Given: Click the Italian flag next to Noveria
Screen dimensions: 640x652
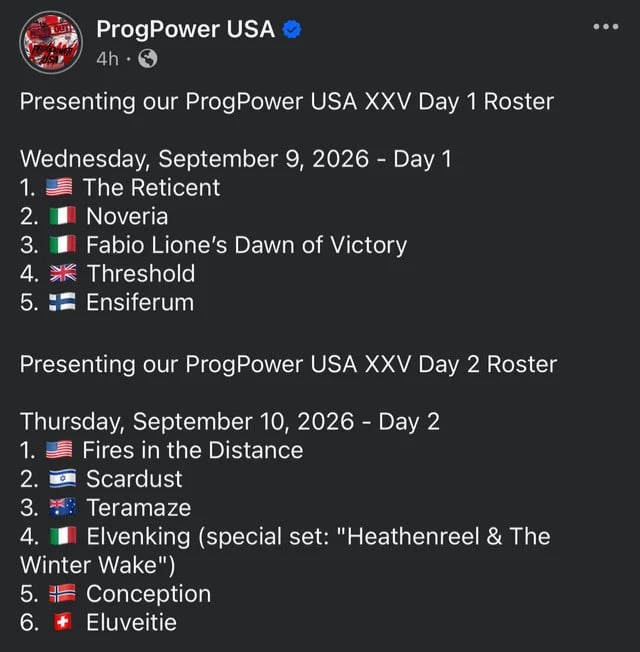Looking at the screenshot, I should (63, 217).
